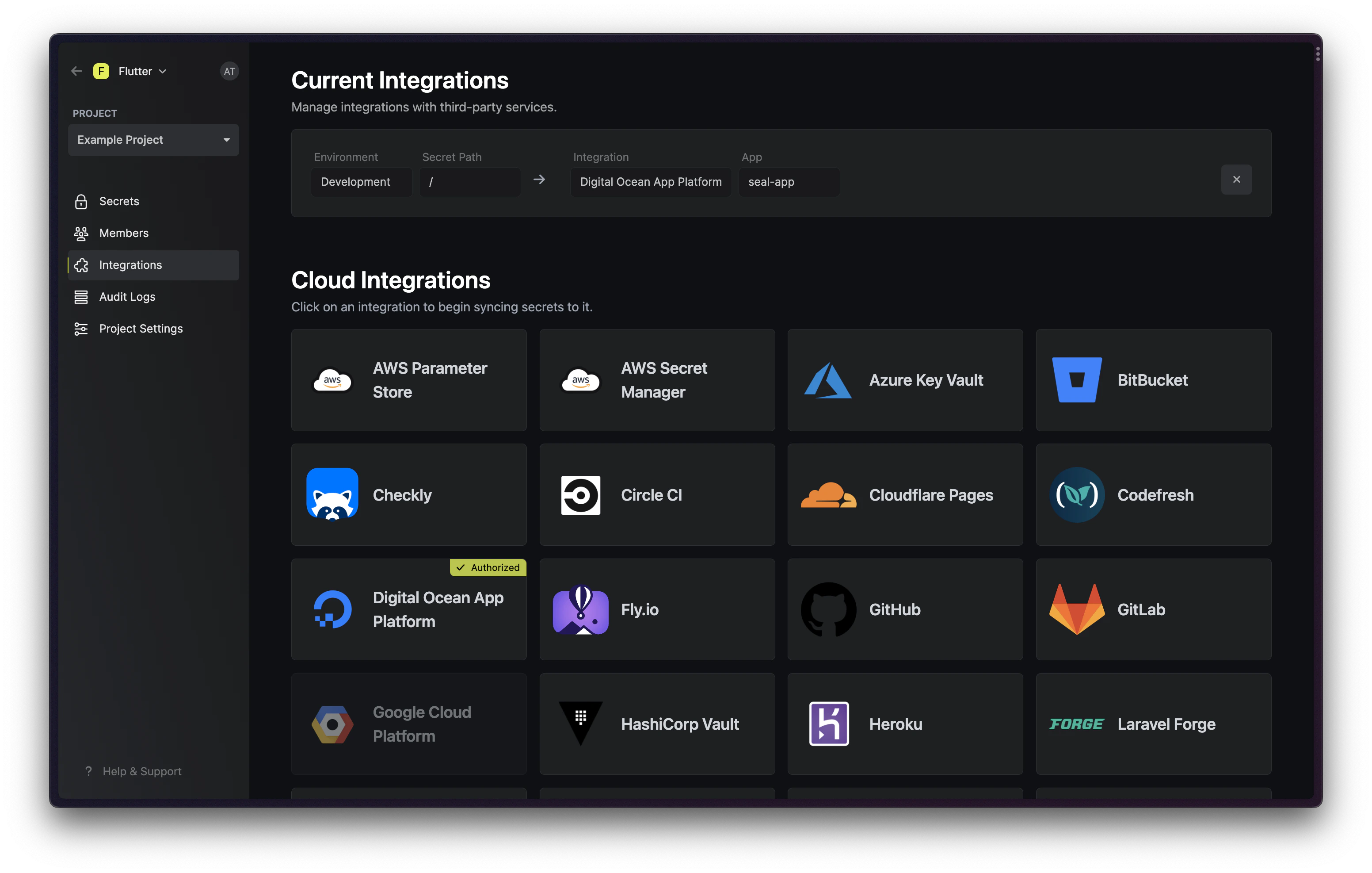1372x873 pixels.
Task: Click the Fly.io balloon logo
Action: [581, 609]
